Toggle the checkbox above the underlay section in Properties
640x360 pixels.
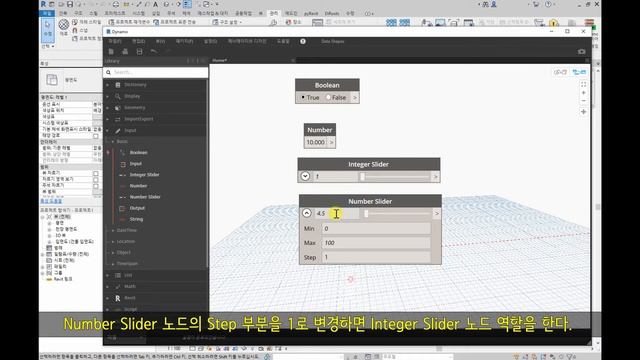[96, 136]
